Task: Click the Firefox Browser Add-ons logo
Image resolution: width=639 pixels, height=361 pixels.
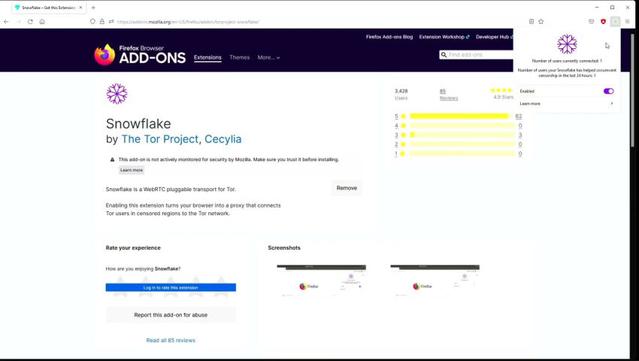Action: click(140, 55)
